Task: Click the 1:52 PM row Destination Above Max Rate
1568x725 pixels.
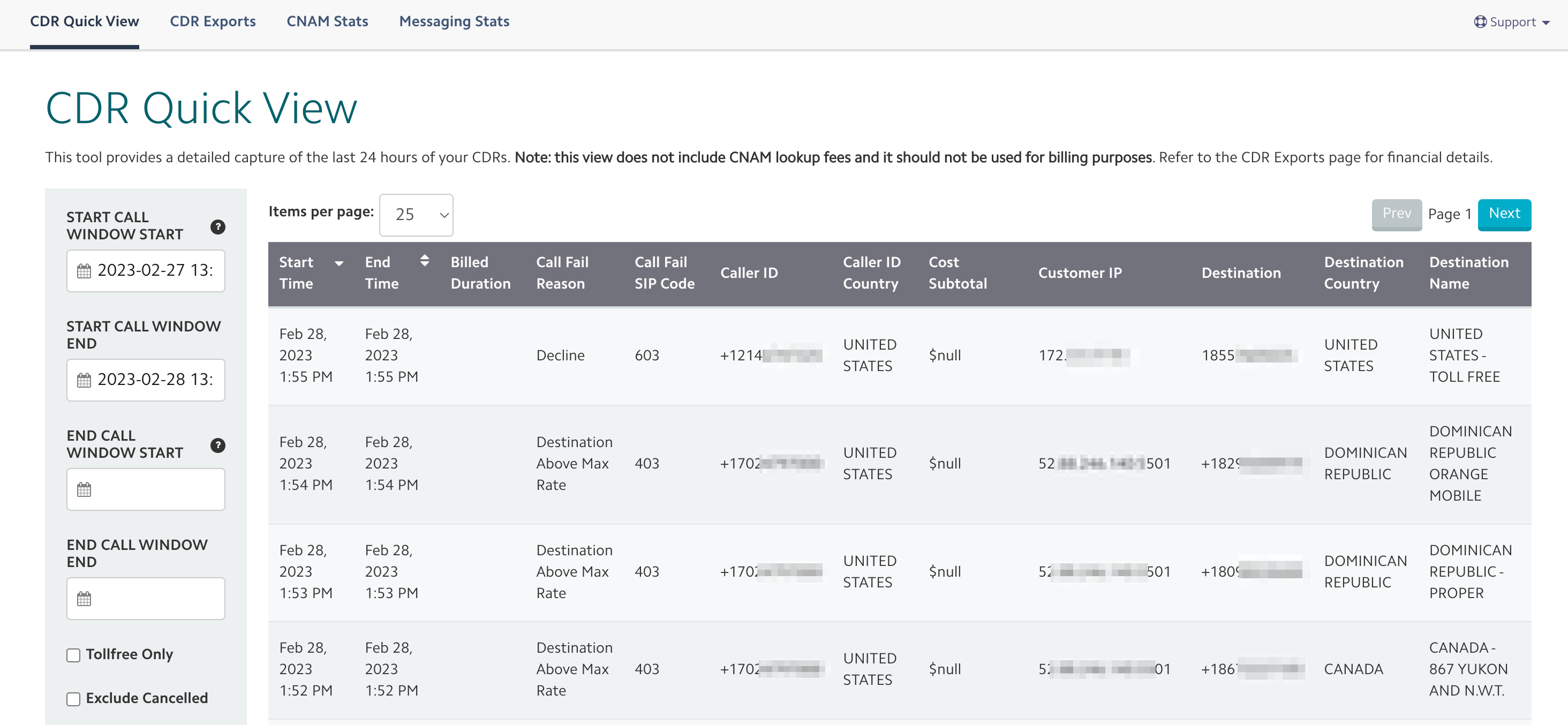Action: click(574, 669)
